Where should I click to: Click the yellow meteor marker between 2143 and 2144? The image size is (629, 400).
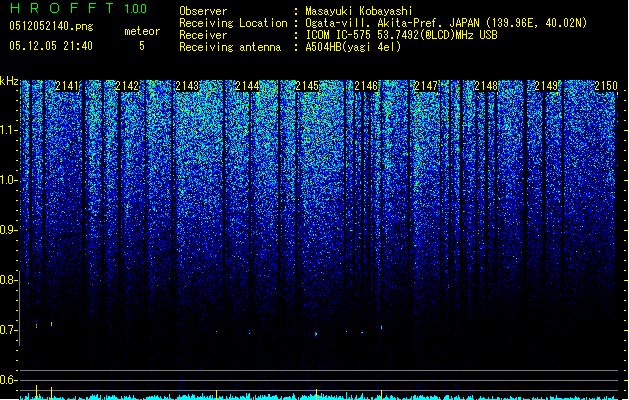tap(217, 394)
